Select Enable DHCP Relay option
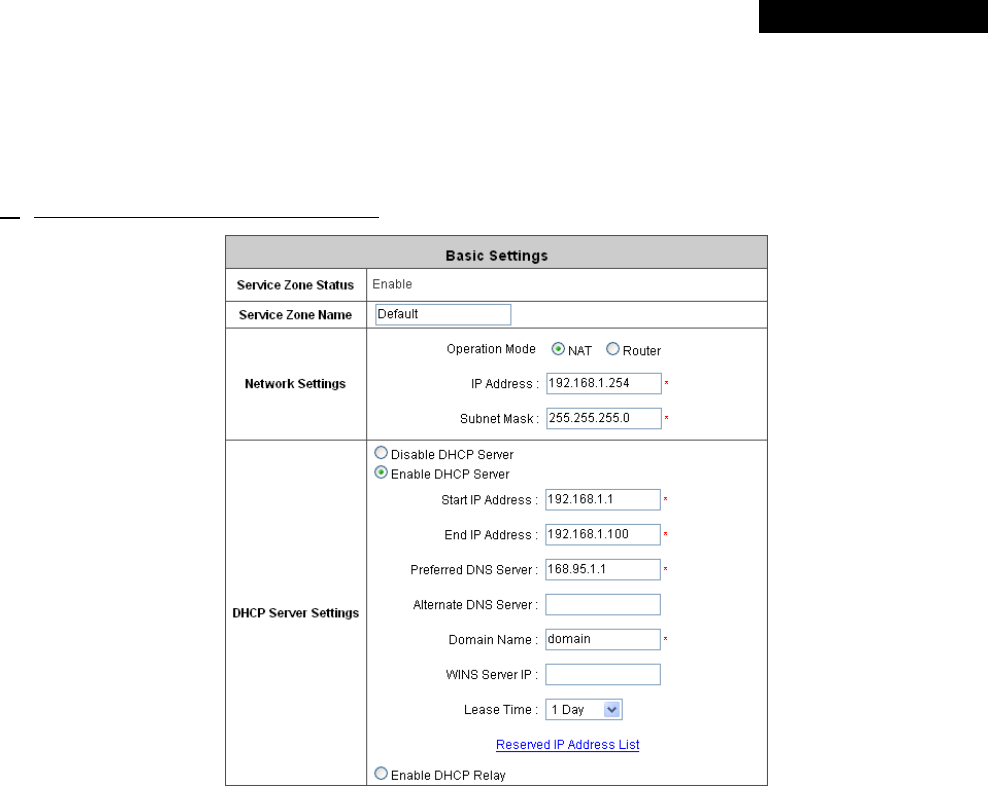 click(381, 773)
